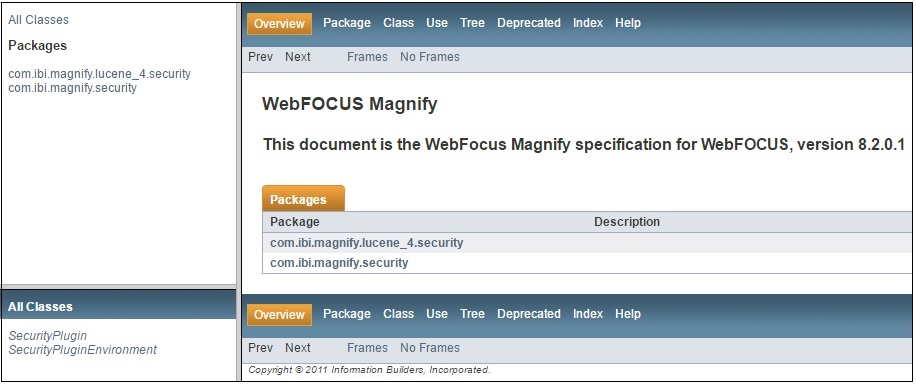Image resolution: width=916 pixels, height=384 pixels.
Task: Open Deprecated in the top navigation bar
Action: pos(529,23)
